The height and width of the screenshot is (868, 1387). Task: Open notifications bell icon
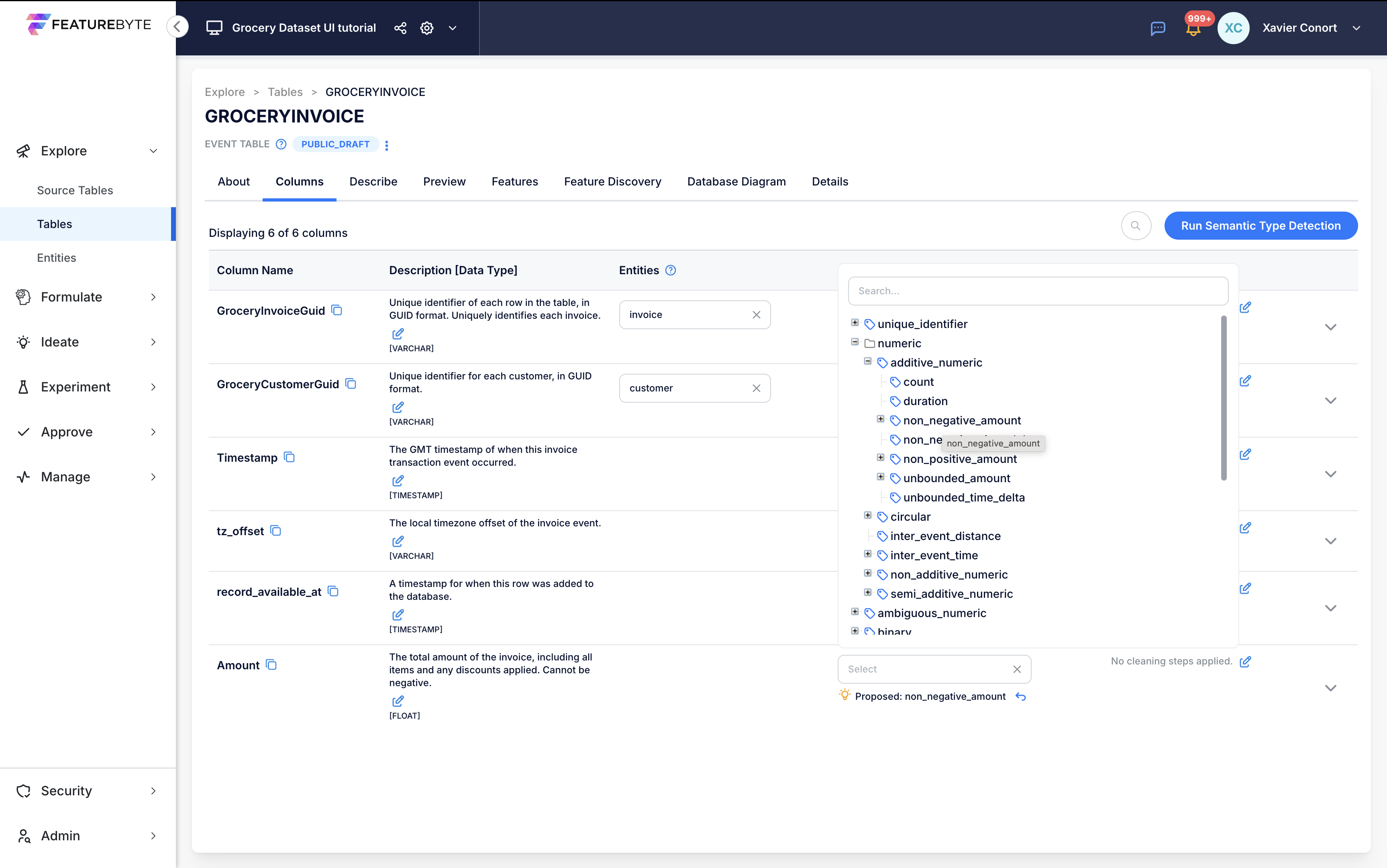pyautogui.click(x=1193, y=29)
